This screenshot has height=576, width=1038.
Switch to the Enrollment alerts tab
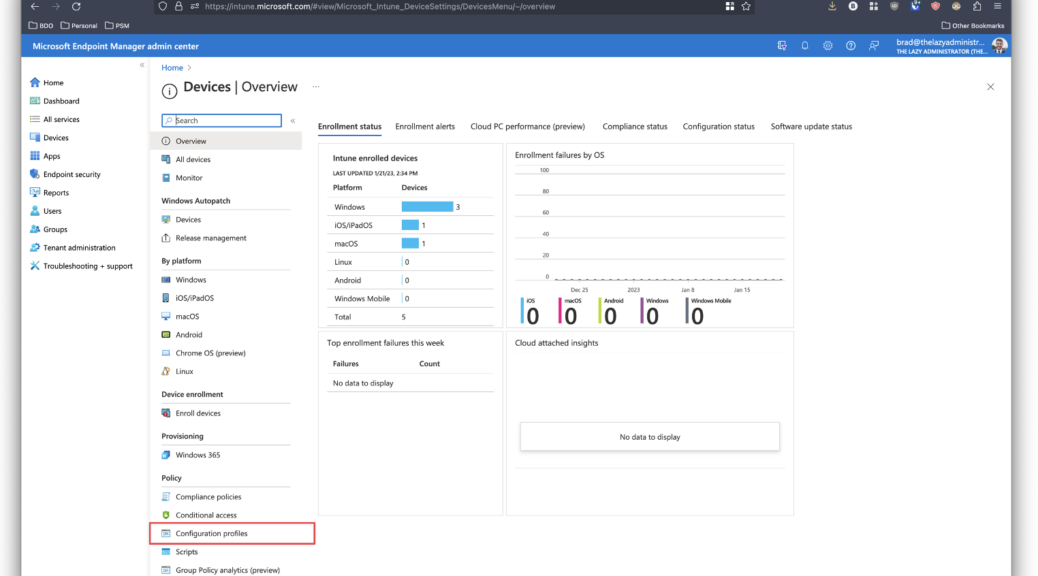pyautogui.click(x=425, y=126)
